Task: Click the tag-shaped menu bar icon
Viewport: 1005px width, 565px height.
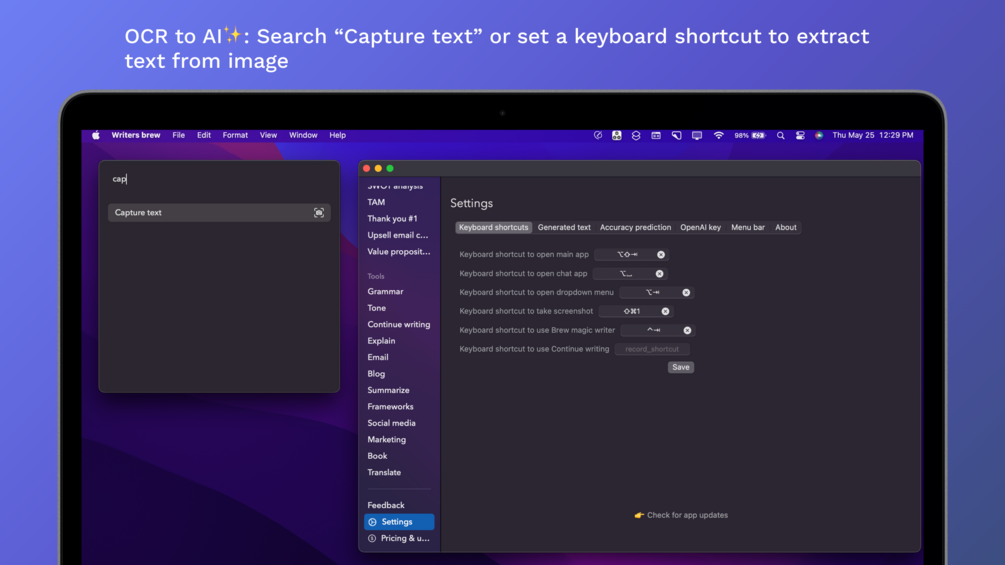Action: pyautogui.click(x=676, y=136)
